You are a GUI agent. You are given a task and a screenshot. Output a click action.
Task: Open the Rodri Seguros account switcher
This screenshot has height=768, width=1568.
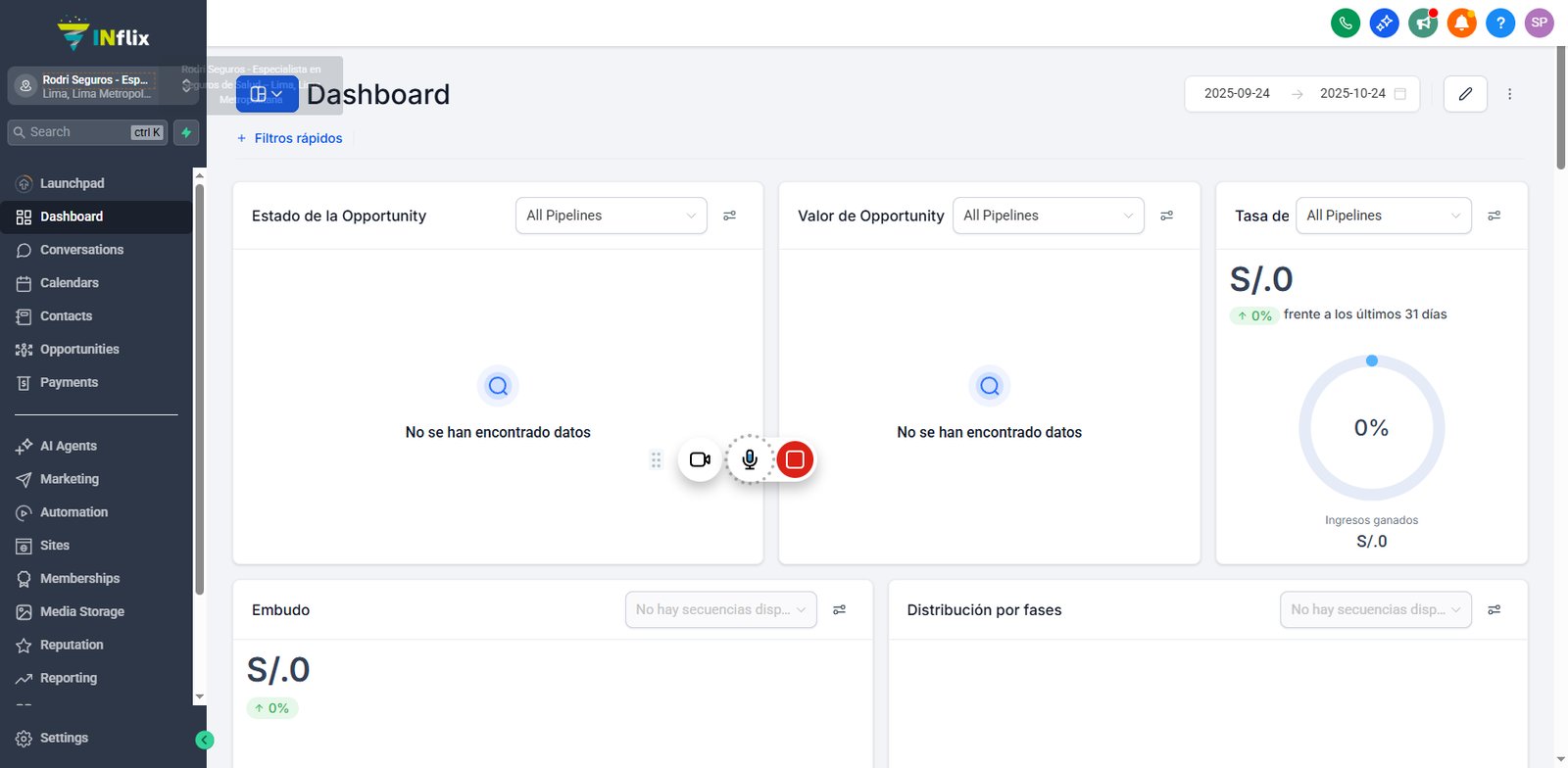tap(103, 86)
